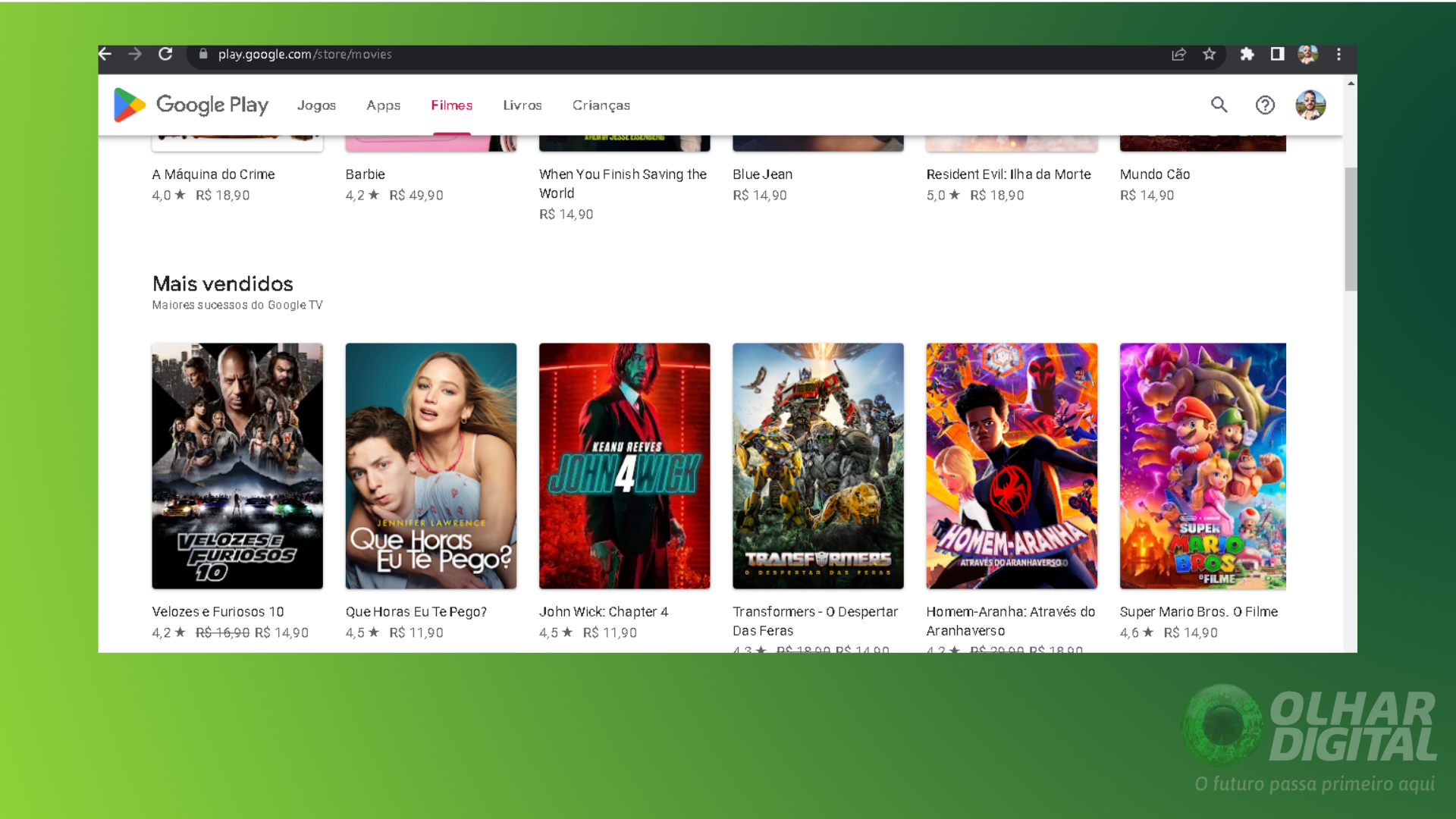1456x819 pixels.
Task: Open the Velozes e Furiosos 10 poster
Action: (x=237, y=466)
